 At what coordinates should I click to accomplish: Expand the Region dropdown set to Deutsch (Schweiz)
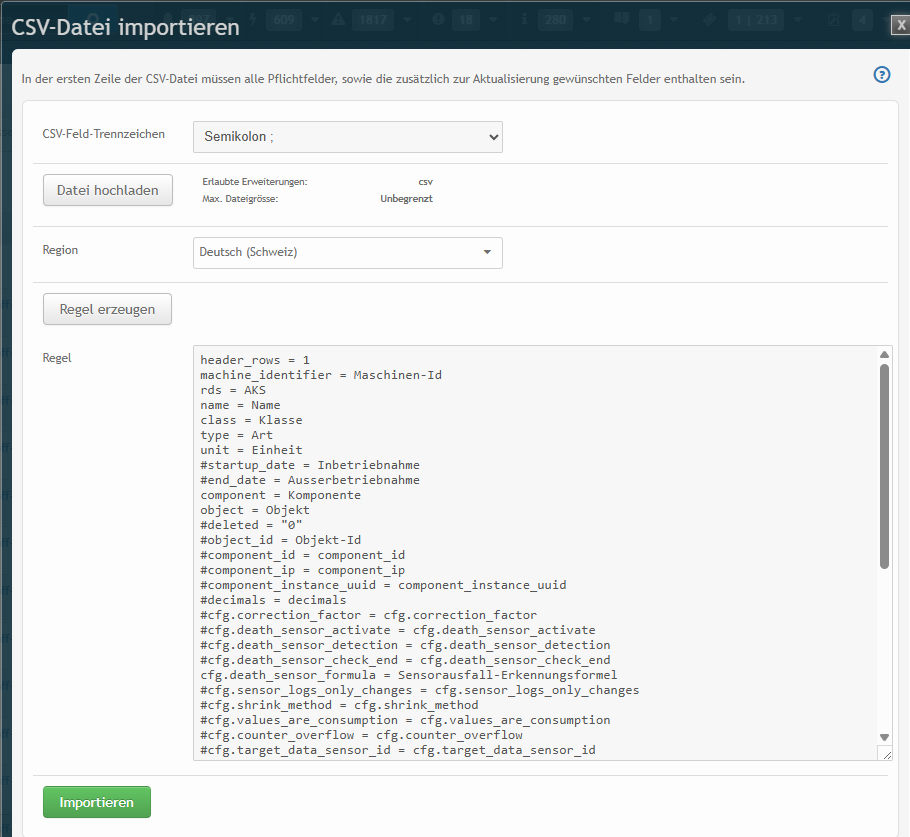[x=348, y=252]
